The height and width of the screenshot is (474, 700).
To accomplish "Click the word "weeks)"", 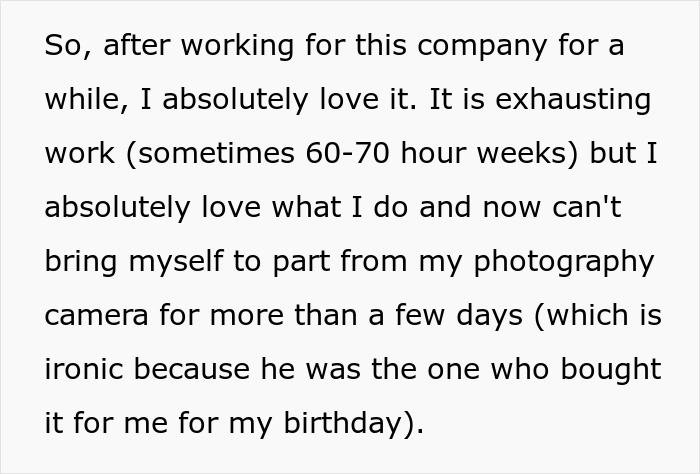I will click(x=528, y=153).
